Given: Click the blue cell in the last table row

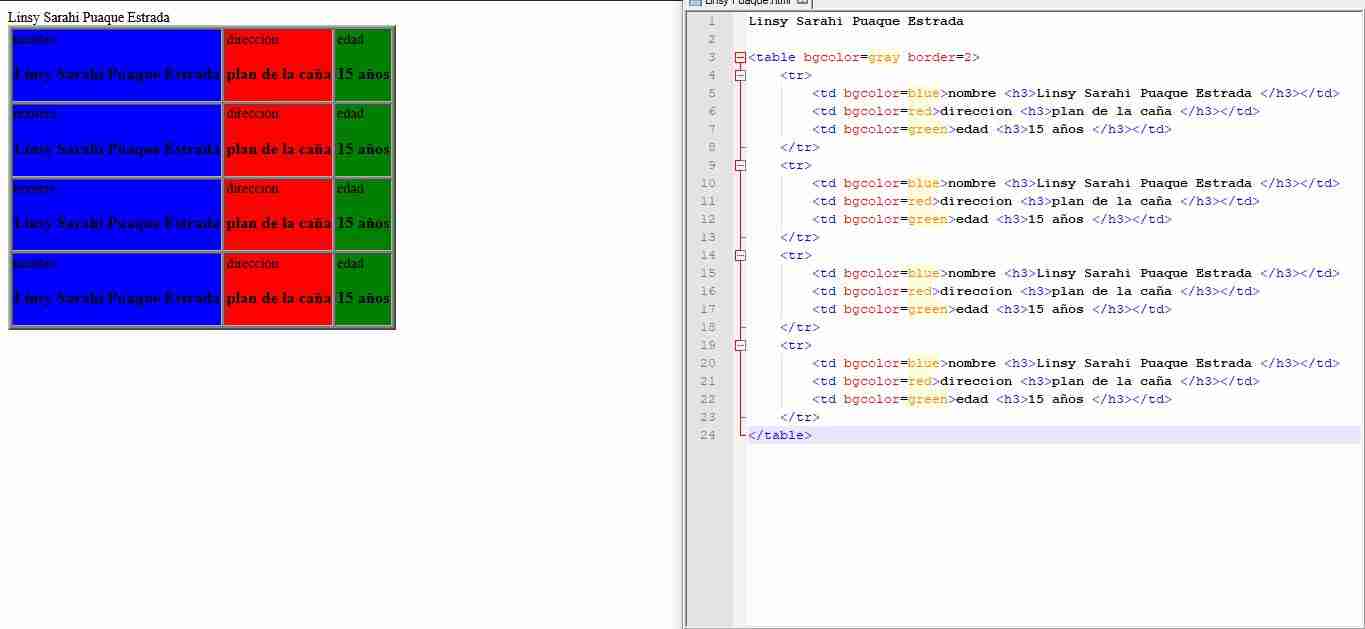Looking at the screenshot, I should pos(116,289).
